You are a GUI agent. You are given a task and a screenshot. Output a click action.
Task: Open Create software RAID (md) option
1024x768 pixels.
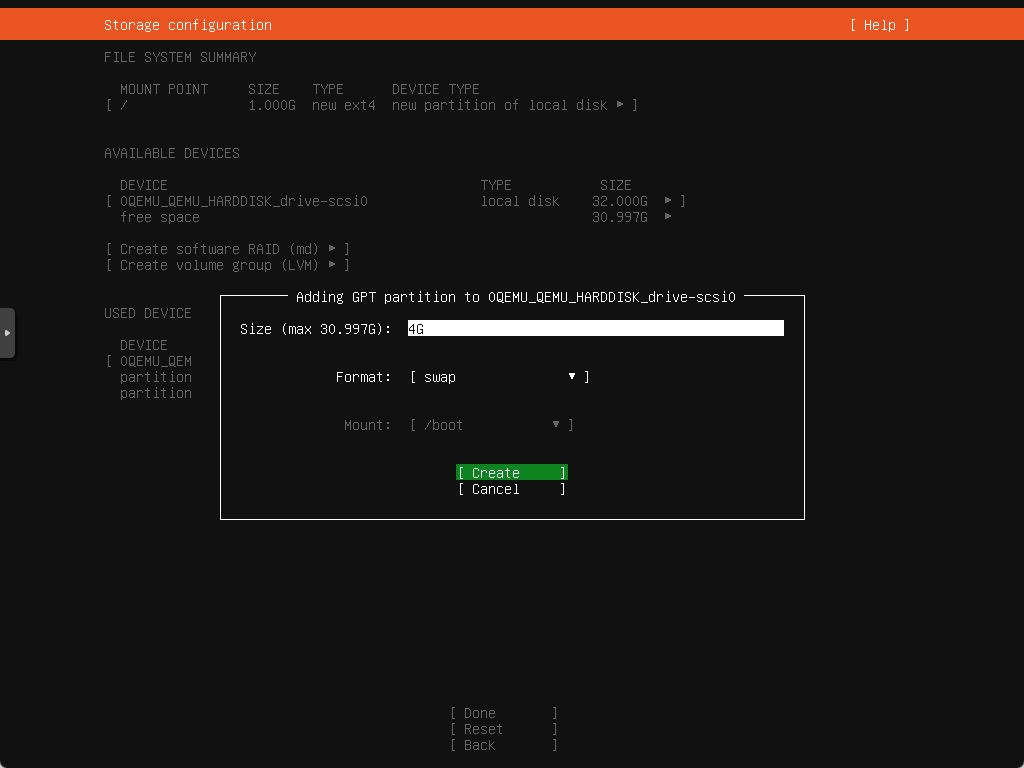pos(227,249)
